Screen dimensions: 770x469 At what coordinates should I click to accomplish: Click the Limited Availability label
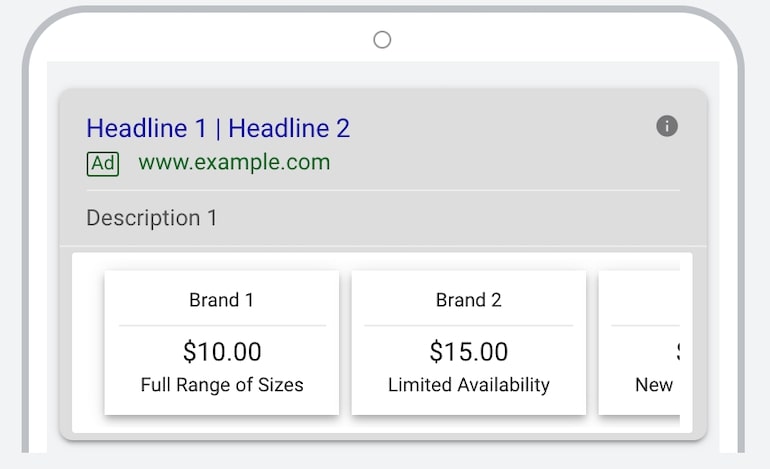(468, 385)
